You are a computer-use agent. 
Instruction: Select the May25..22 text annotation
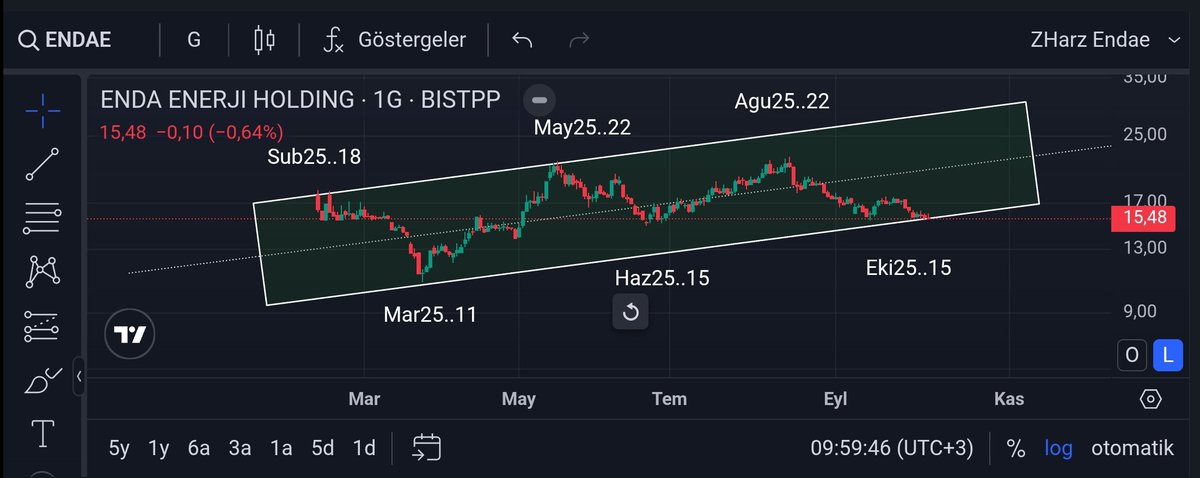pos(582,127)
